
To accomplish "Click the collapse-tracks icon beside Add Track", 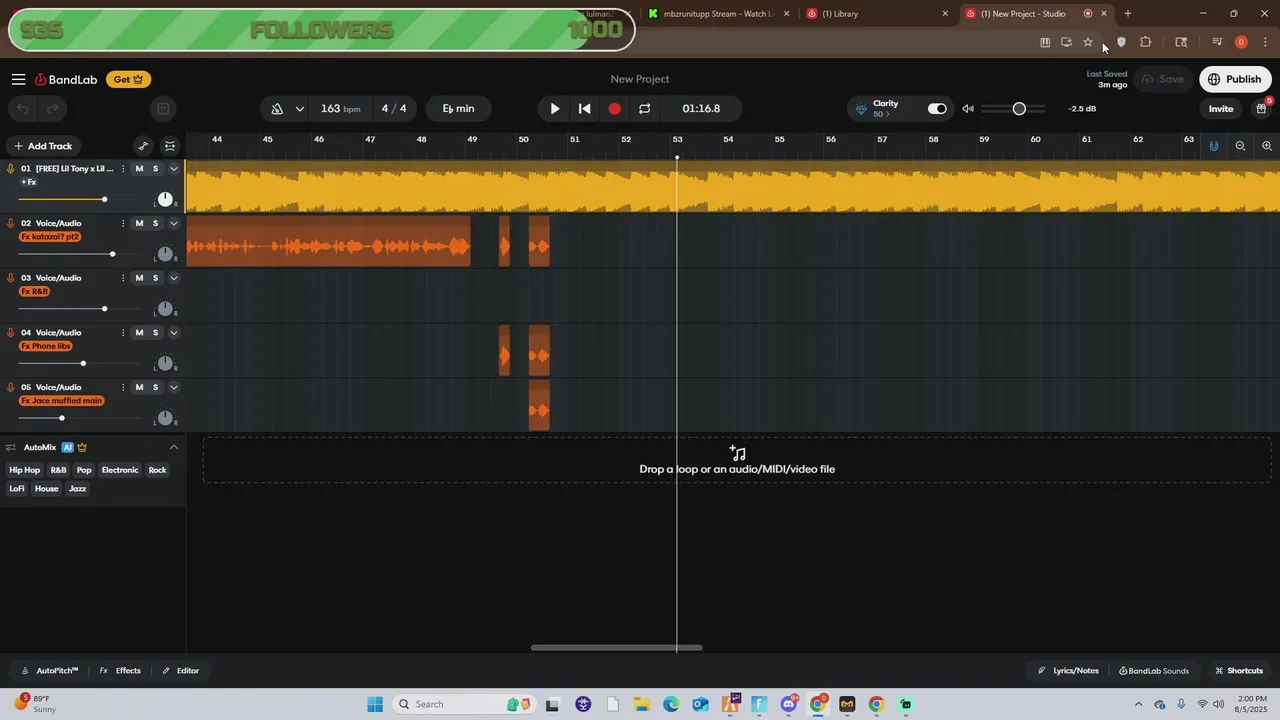I will coord(170,146).
